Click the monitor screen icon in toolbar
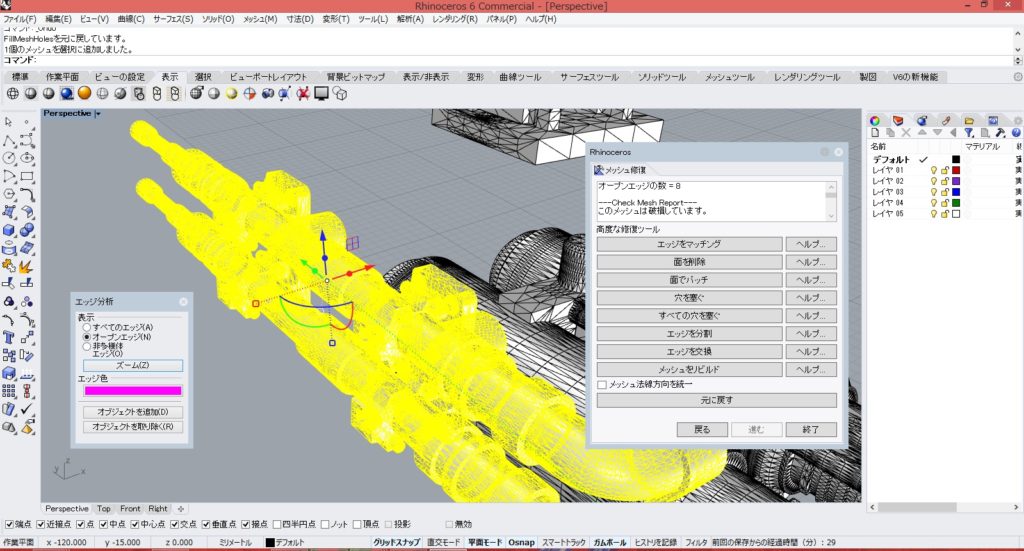The width and height of the screenshot is (1024, 551). pos(321,94)
